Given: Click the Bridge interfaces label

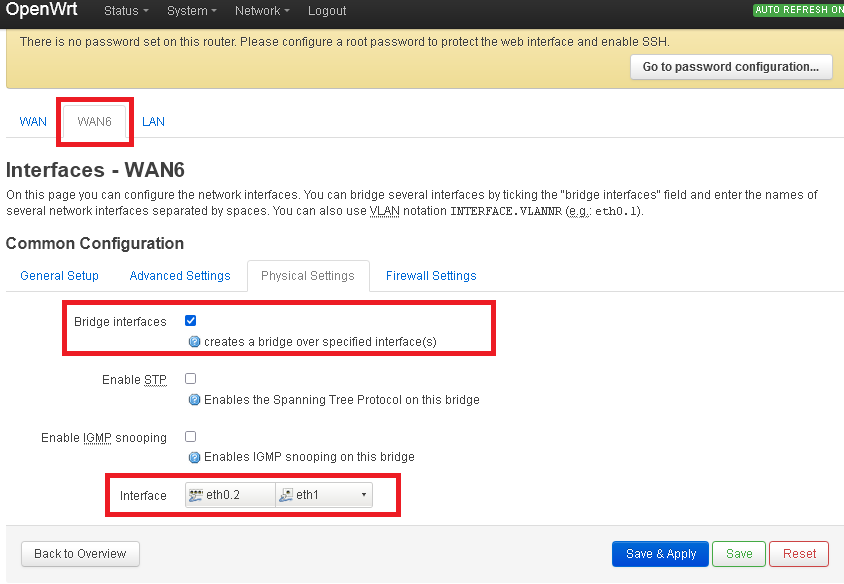Looking at the screenshot, I should click(x=120, y=322).
